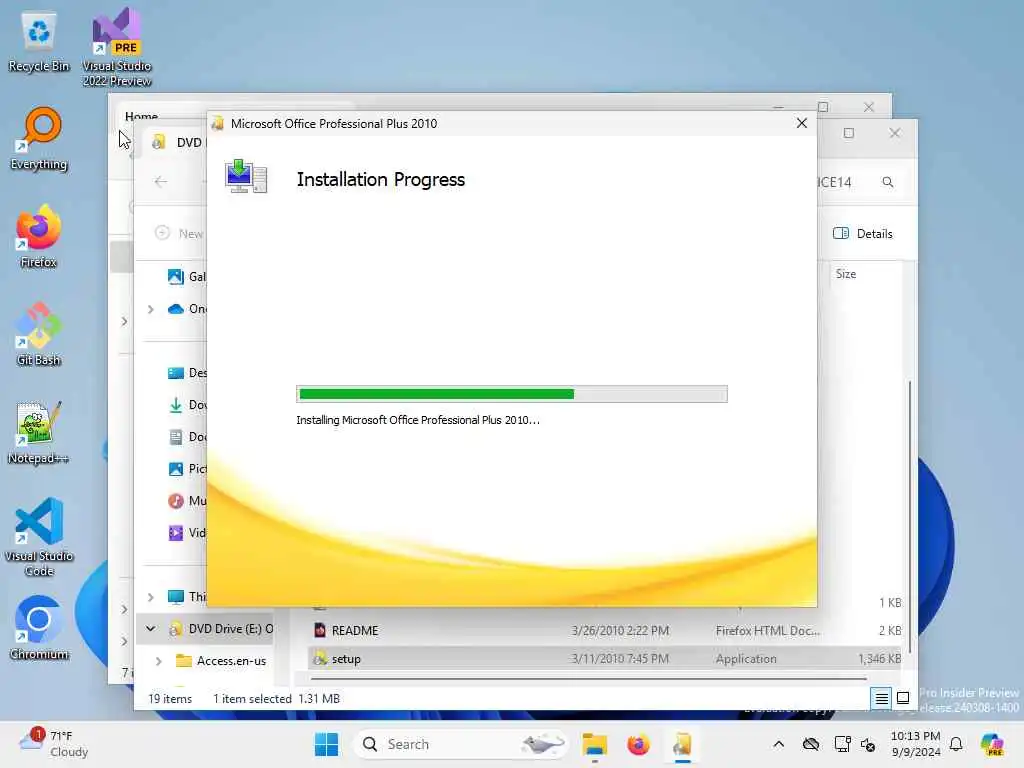Click the New button in File Explorer

pos(180,233)
